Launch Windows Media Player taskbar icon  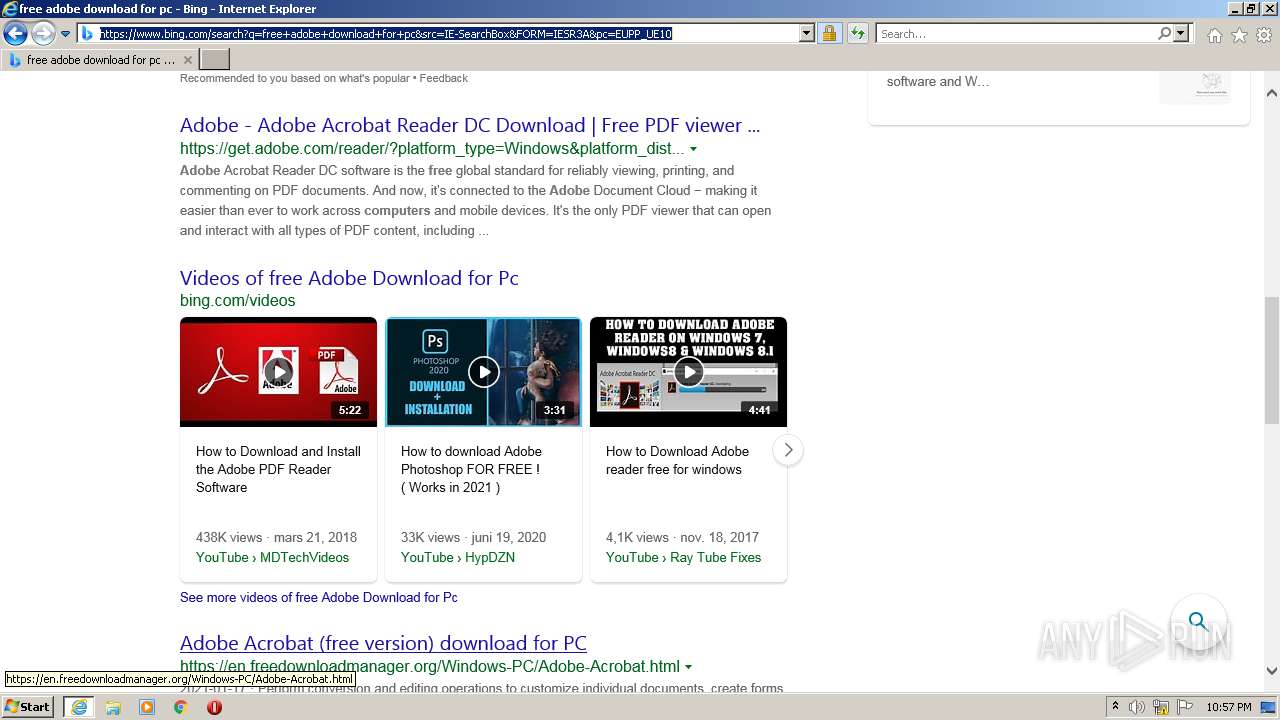tap(147, 707)
